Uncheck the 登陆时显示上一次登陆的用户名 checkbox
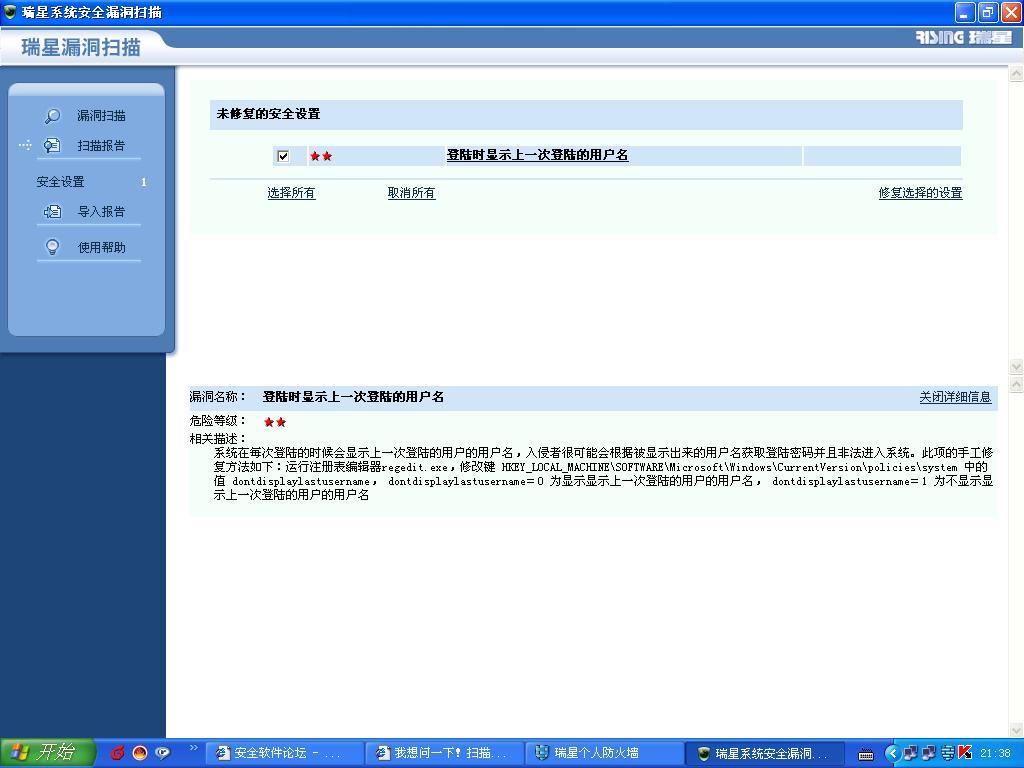Image resolution: width=1024 pixels, height=768 pixels. click(283, 156)
